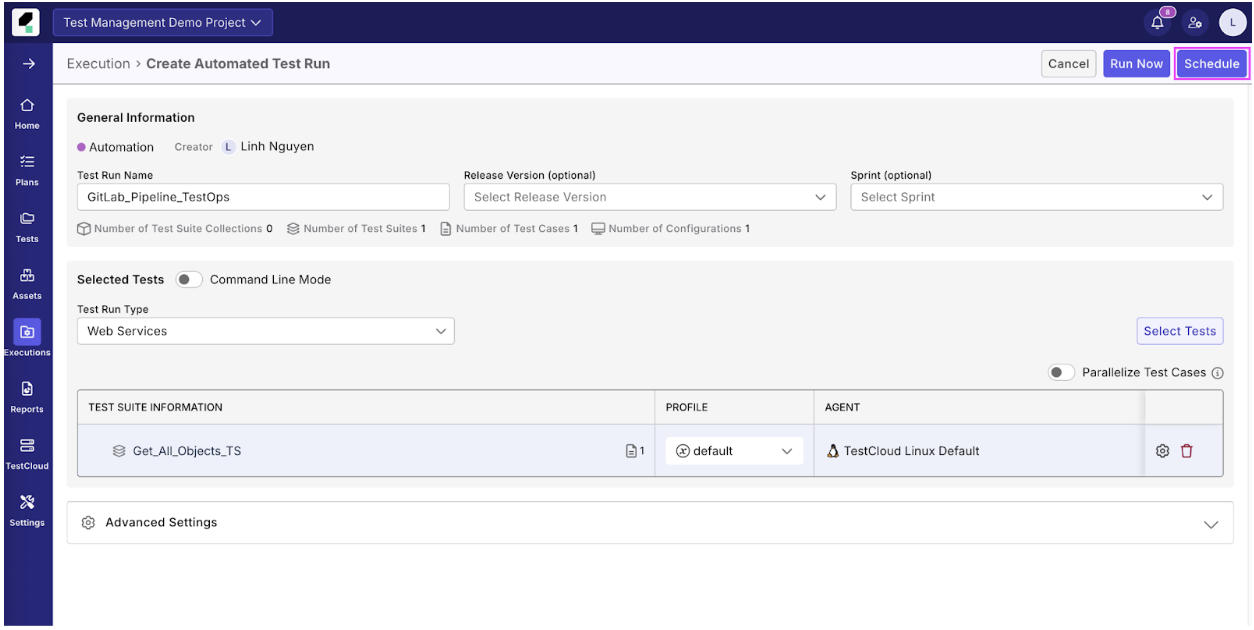Image resolution: width=1254 pixels, height=630 pixels.
Task: Open the Release Version dropdown
Action: point(649,196)
